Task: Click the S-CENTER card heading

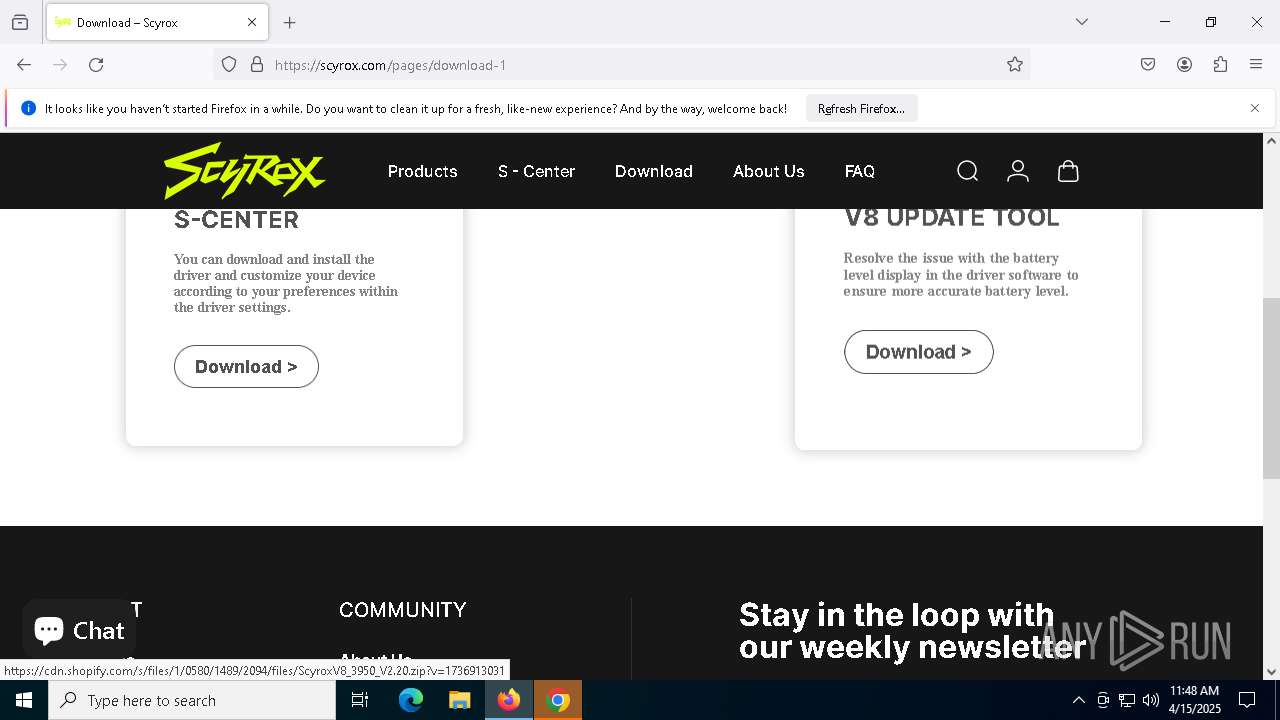Action: 236,220
